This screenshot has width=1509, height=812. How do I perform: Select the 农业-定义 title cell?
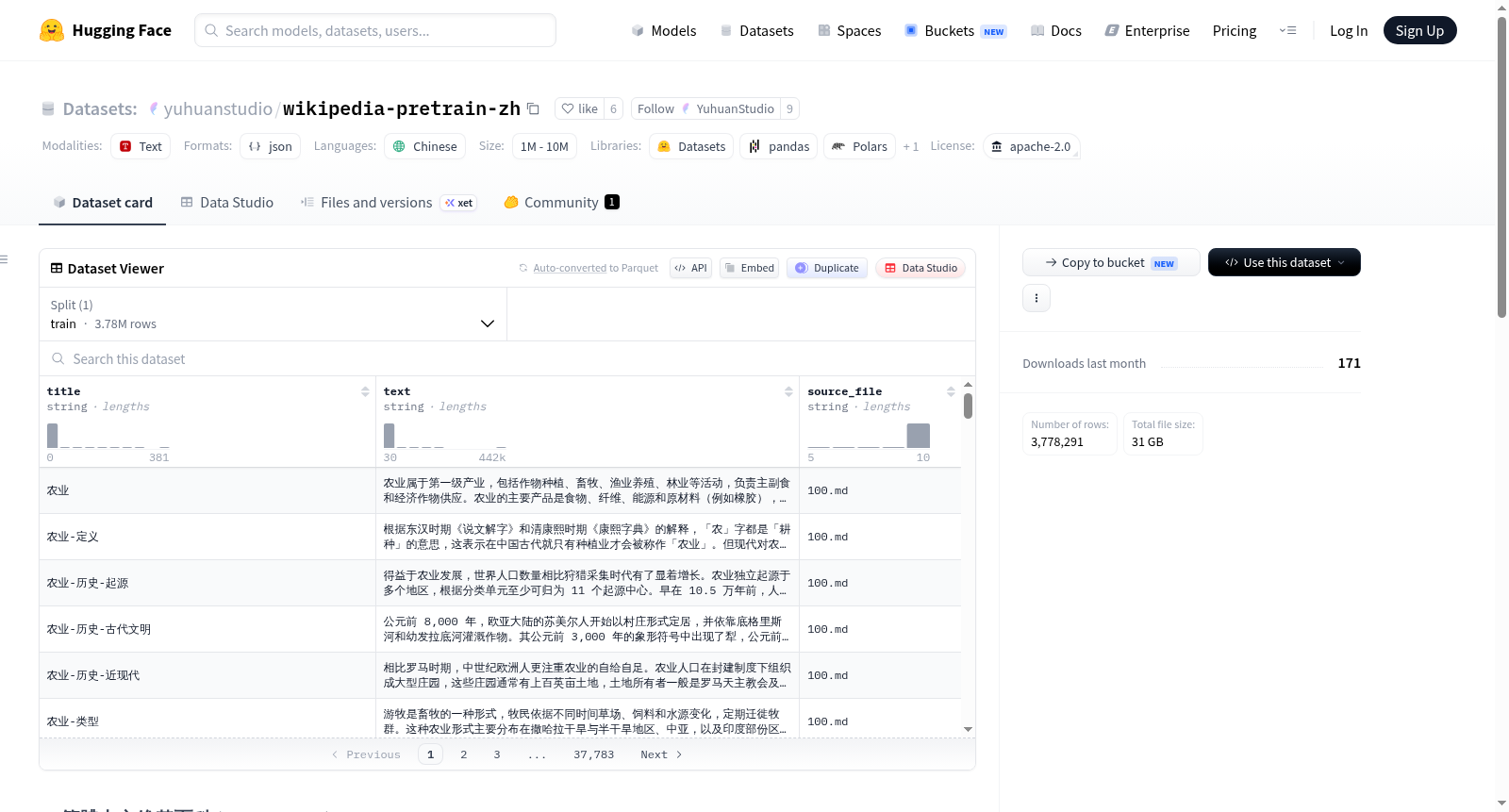[207, 537]
